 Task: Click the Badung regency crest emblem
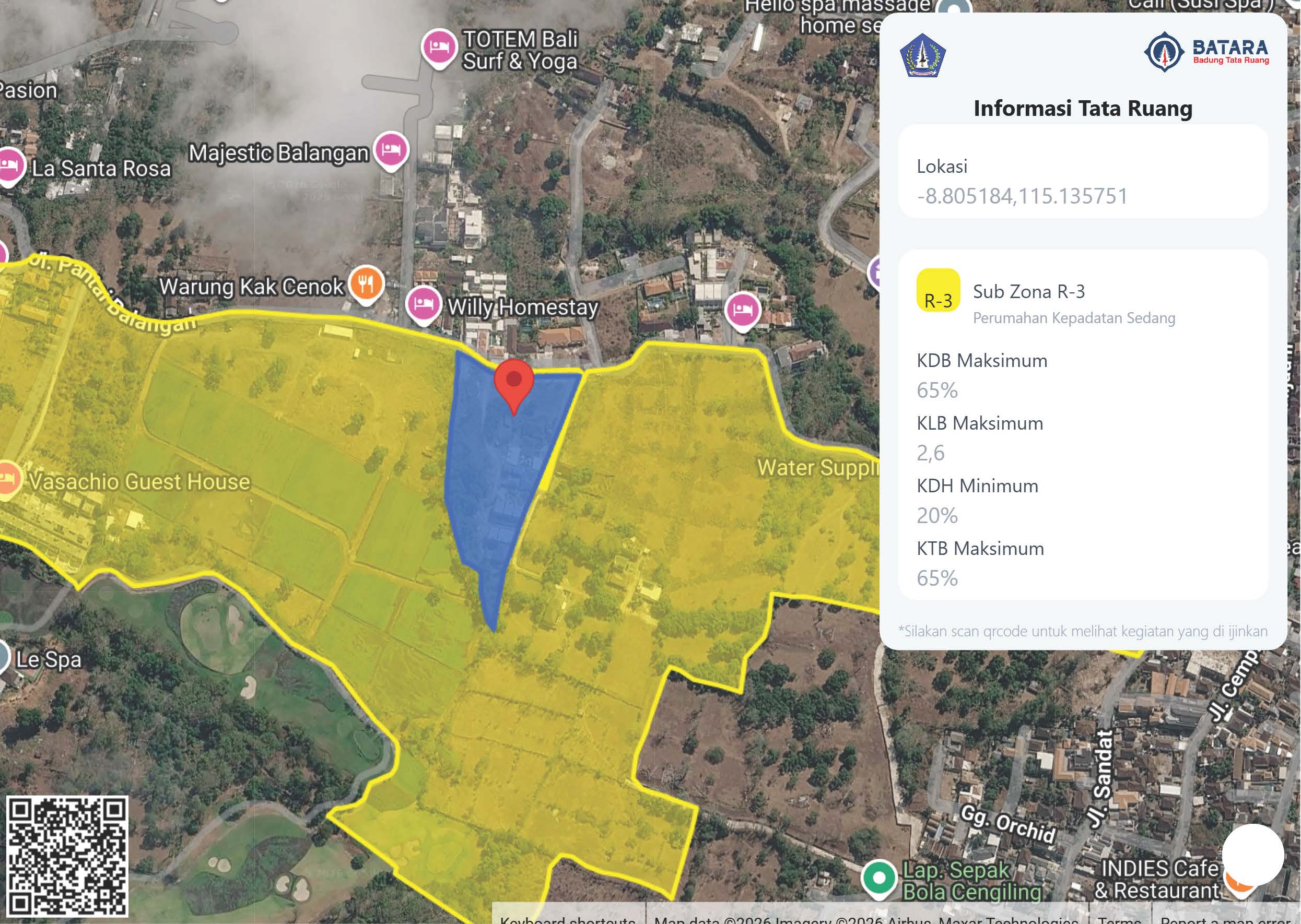pos(922,55)
